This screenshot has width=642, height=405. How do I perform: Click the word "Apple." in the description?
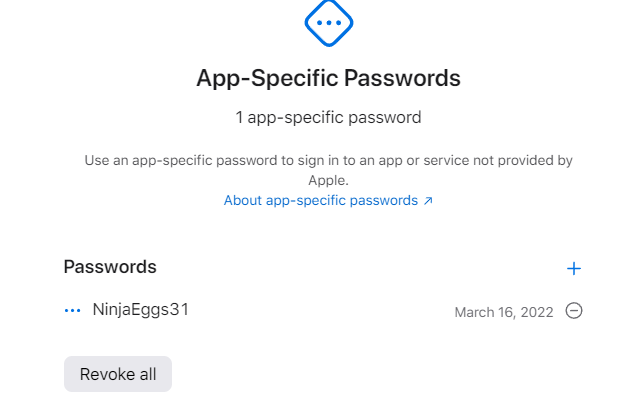coord(328,181)
